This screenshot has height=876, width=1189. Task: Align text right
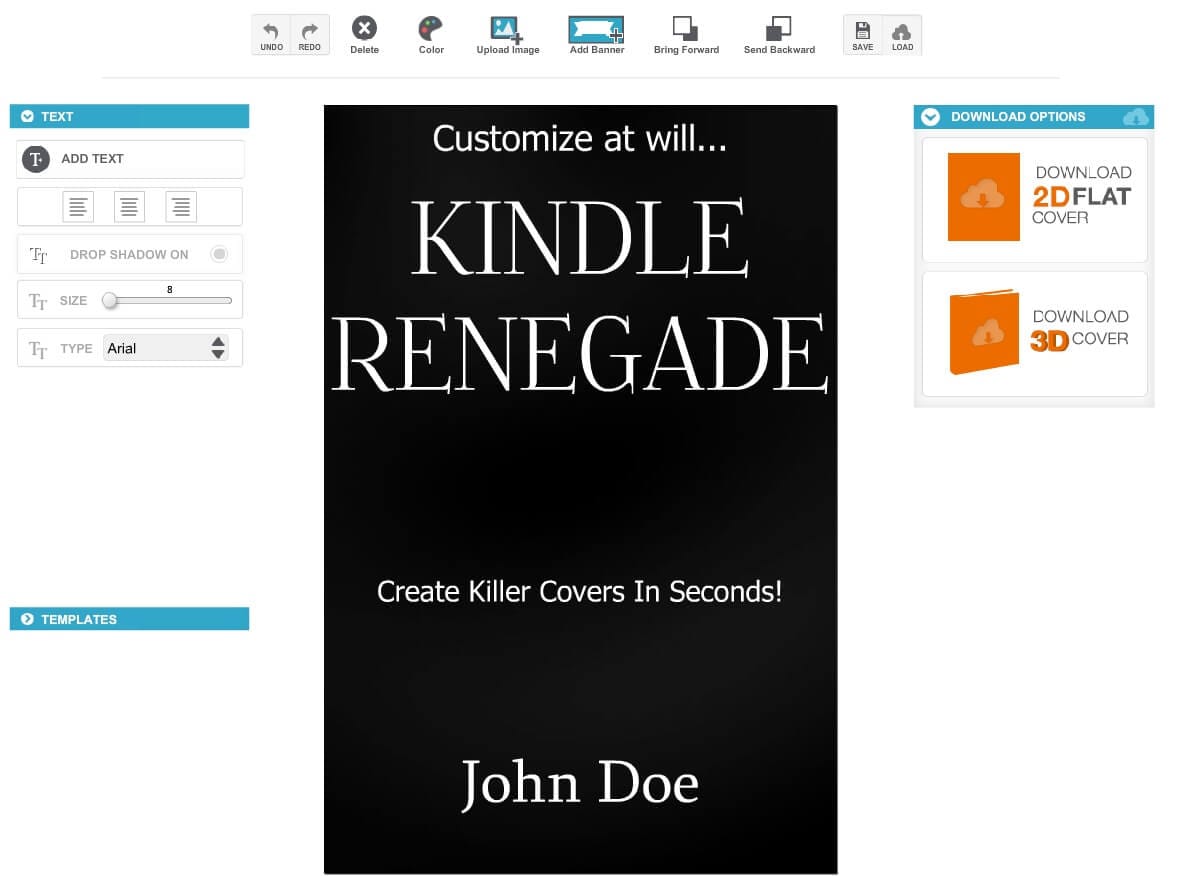(x=181, y=206)
